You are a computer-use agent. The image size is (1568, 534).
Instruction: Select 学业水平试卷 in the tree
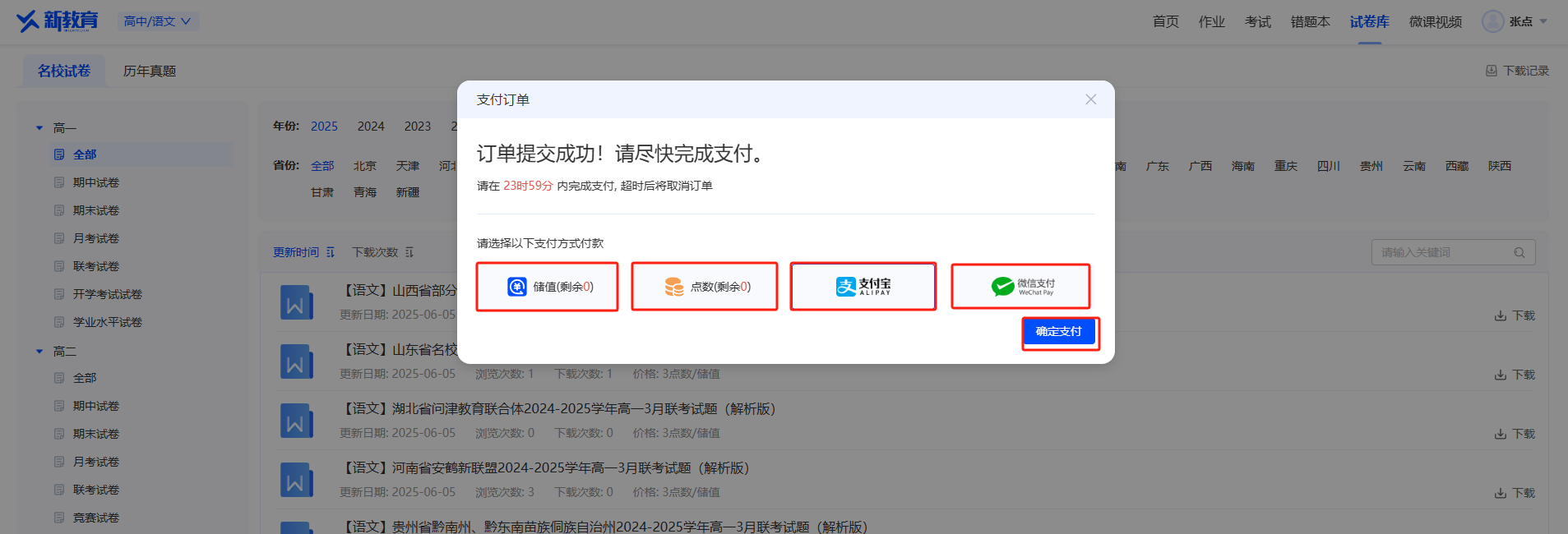[107, 322]
